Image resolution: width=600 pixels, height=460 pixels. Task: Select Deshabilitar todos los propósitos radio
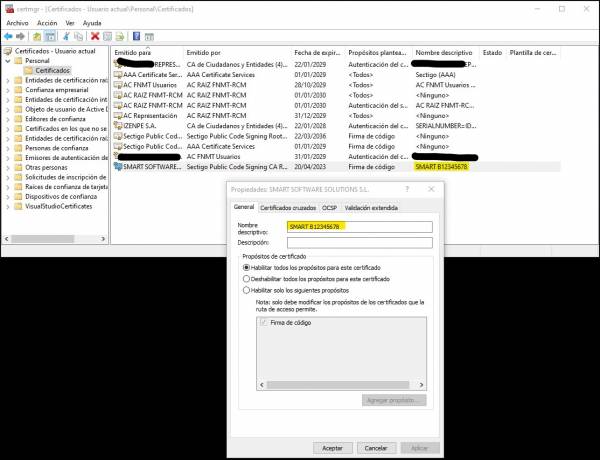click(x=246, y=279)
